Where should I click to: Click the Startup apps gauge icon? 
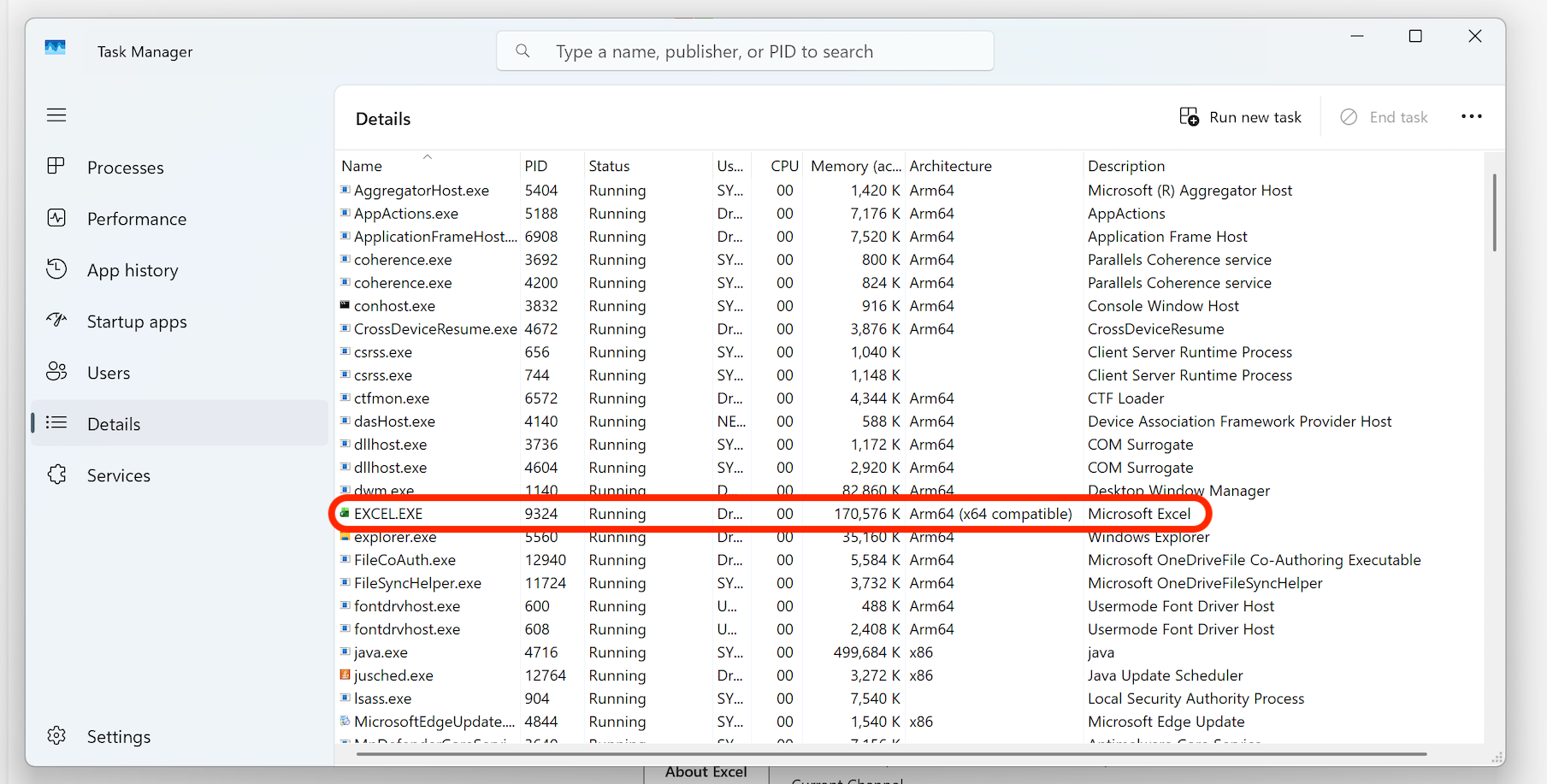pyautogui.click(x=56, y=321)
